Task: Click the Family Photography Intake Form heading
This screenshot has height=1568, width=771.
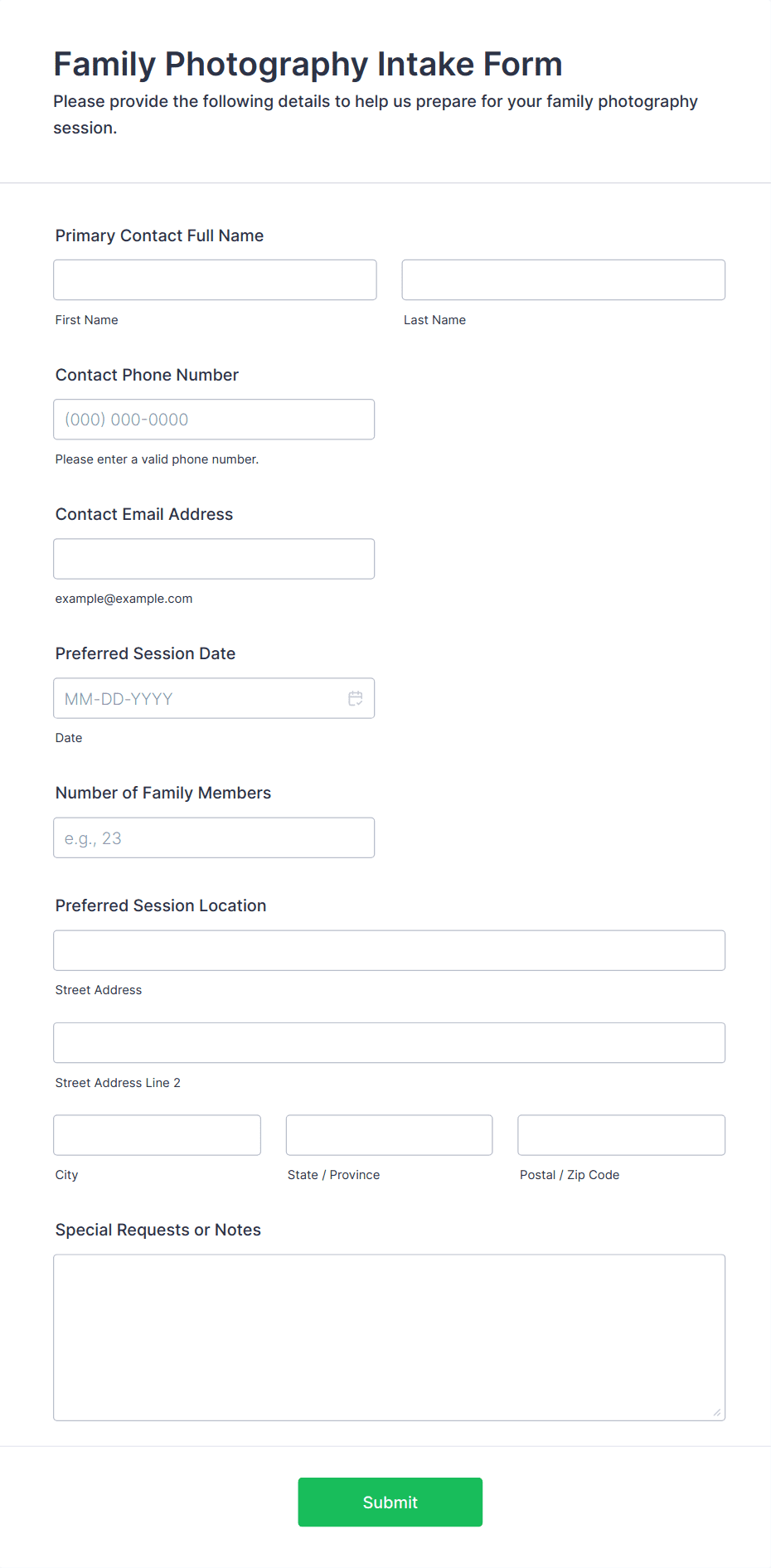Action: click(x=308, y=64)
